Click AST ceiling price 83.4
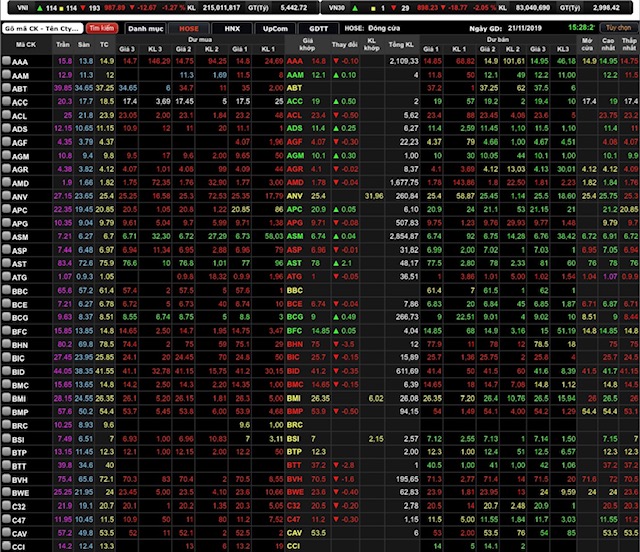 [64, 263]
